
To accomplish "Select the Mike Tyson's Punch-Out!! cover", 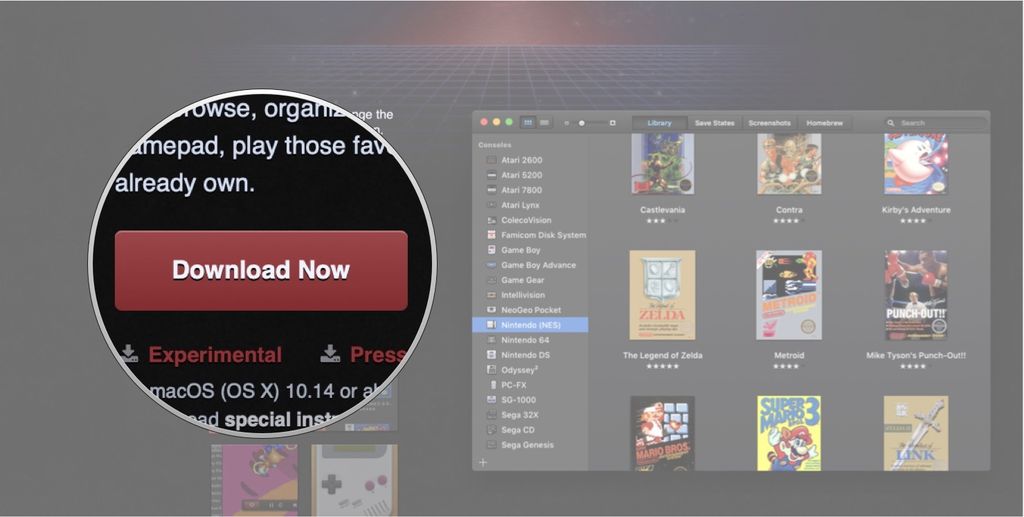I will point(916,295).
